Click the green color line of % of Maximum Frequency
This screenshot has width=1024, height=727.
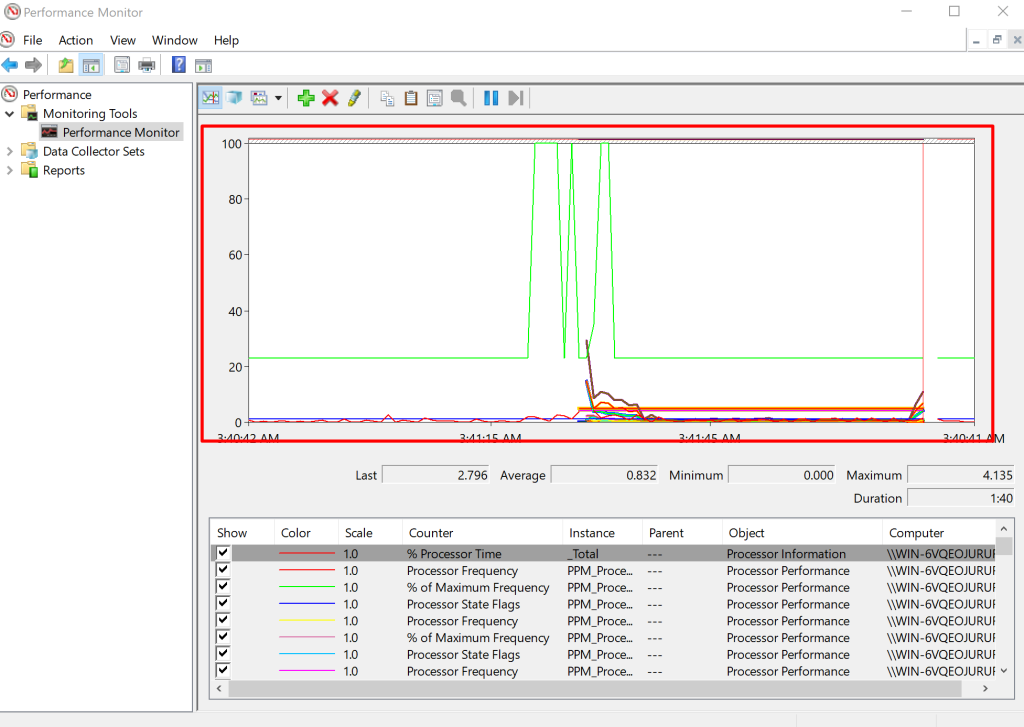pyautogui.click(x=306, y=587)
